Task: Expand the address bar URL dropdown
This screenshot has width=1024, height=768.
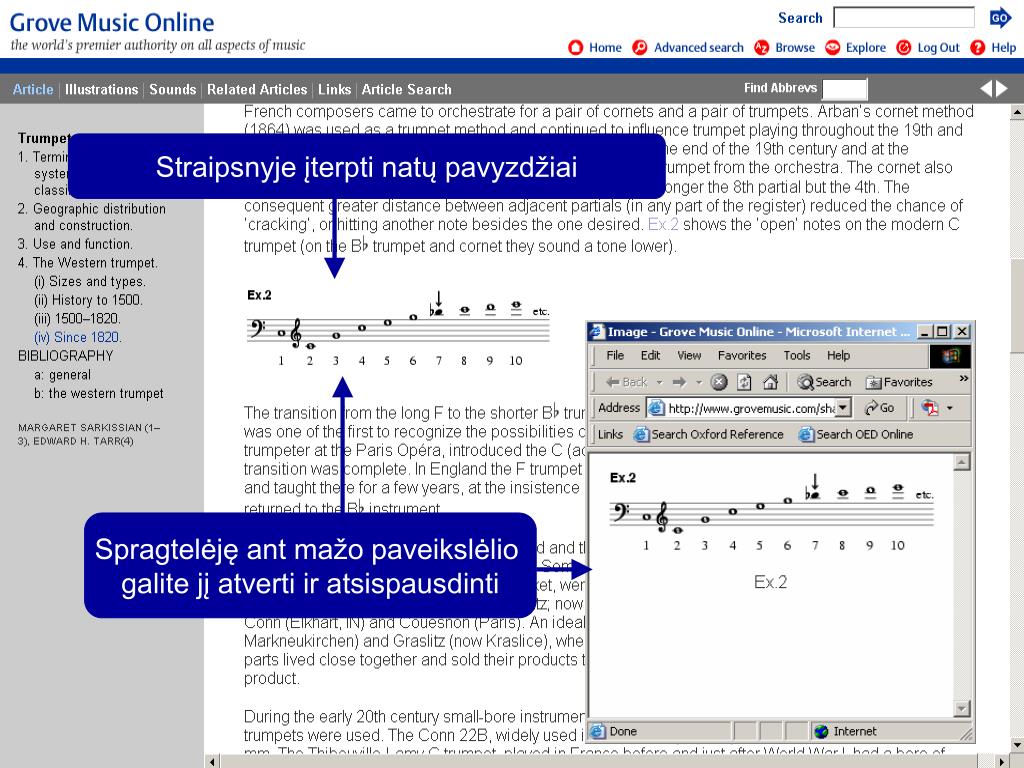Action: 844,408
